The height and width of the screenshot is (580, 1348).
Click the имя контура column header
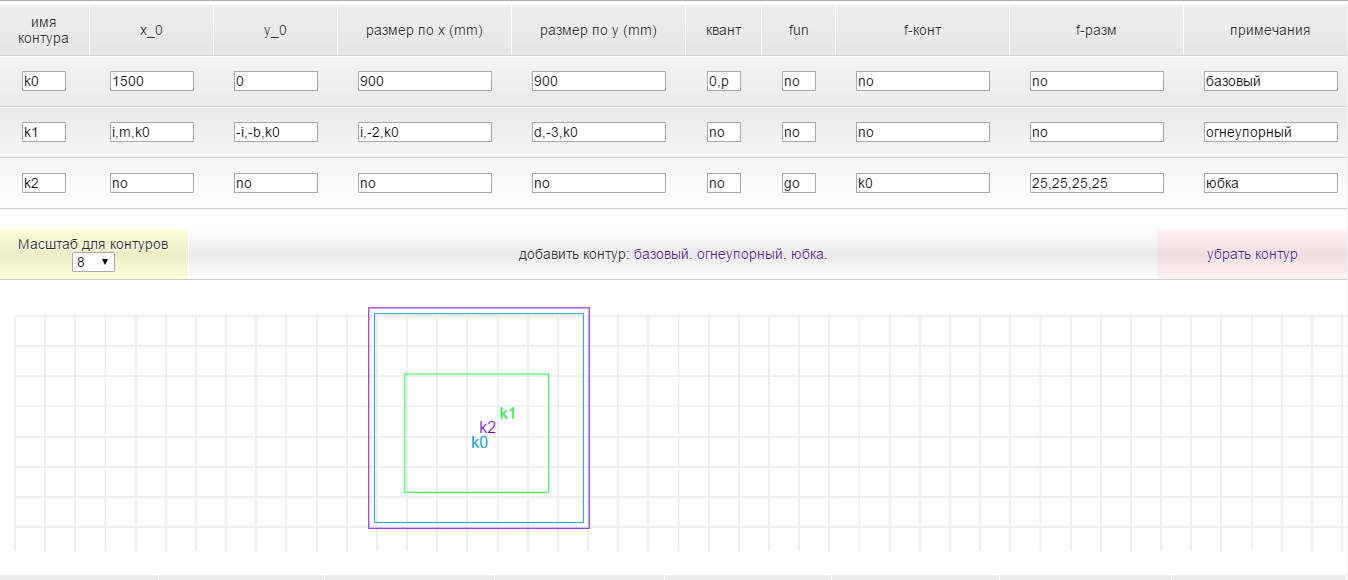pos(44,30)
